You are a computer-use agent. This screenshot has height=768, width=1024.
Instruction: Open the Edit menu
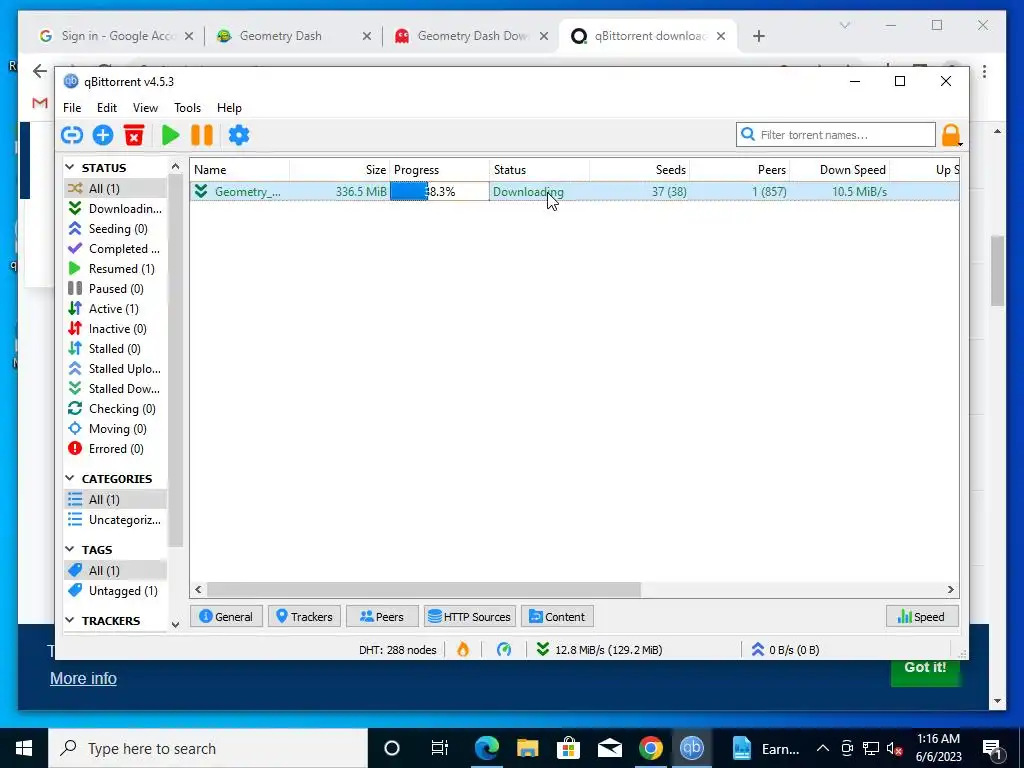pos(106,108)
